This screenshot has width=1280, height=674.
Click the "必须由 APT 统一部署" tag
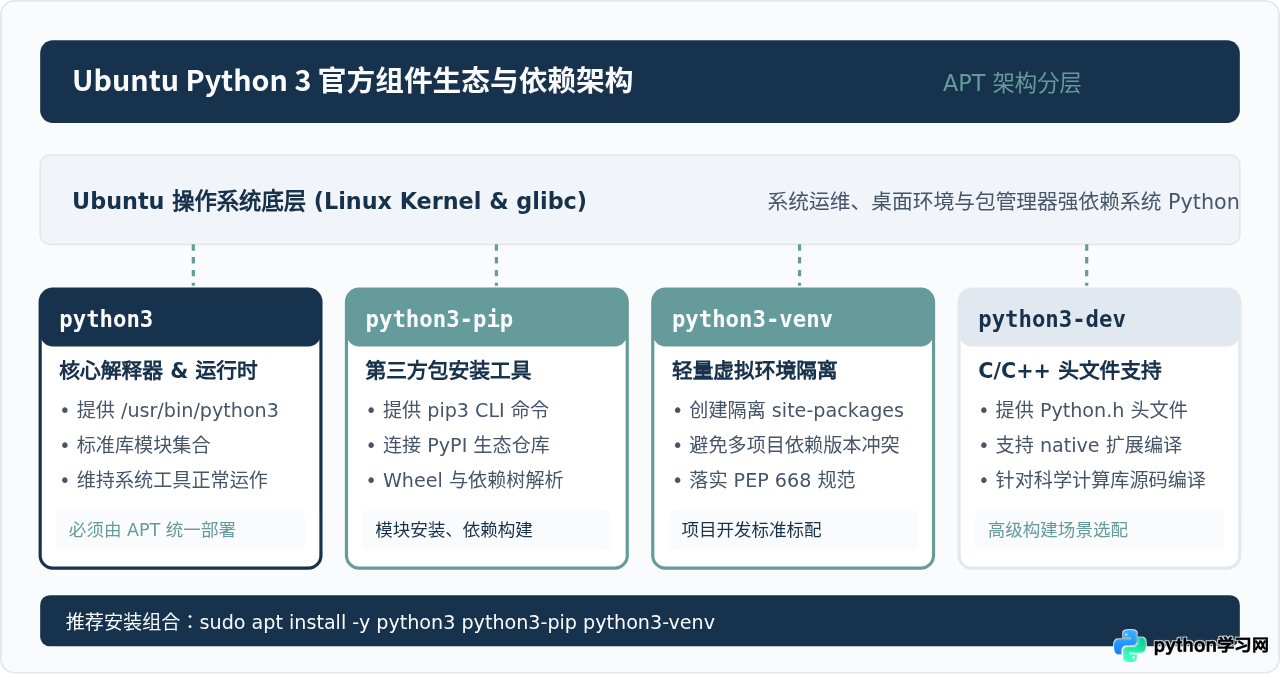(180, 530)
